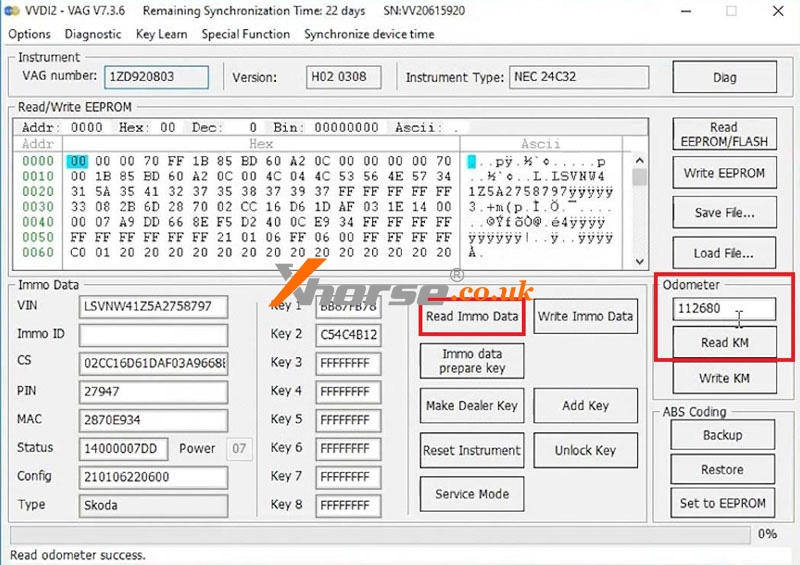Click the ABS Coding Backup button
Viewport: 800px width, 565px height.
tap(722, 435)
